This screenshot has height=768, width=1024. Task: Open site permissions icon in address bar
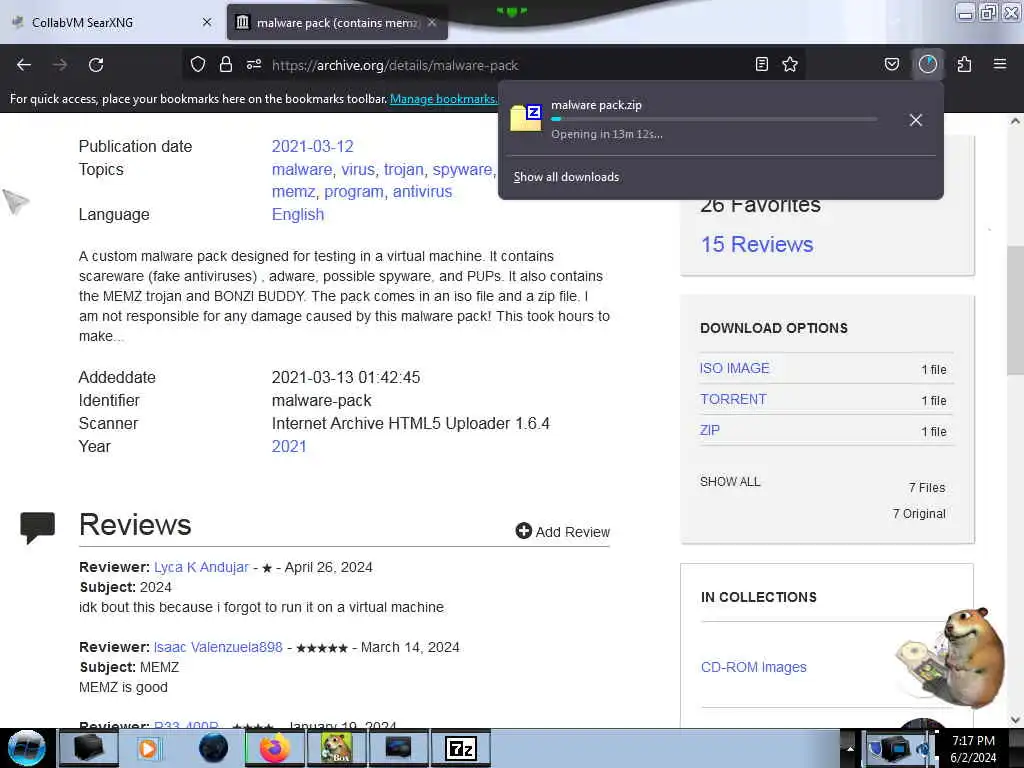pyautogui.click(x=254, y=64)
